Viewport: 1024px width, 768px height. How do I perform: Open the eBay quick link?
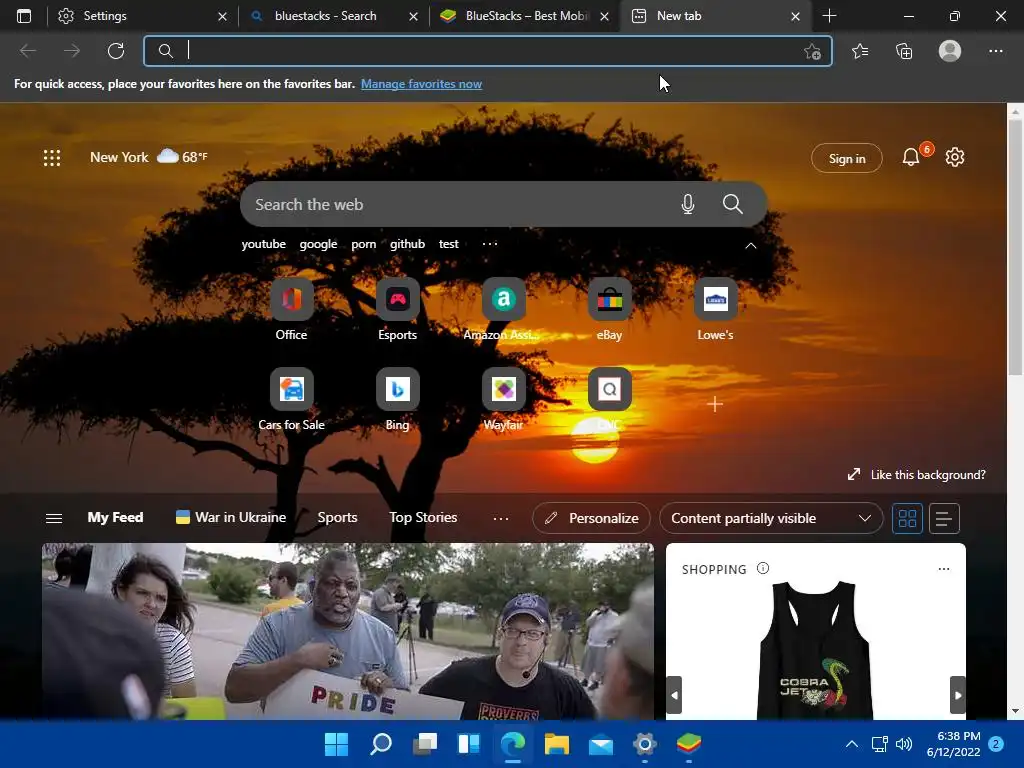(x=609, y=310)
